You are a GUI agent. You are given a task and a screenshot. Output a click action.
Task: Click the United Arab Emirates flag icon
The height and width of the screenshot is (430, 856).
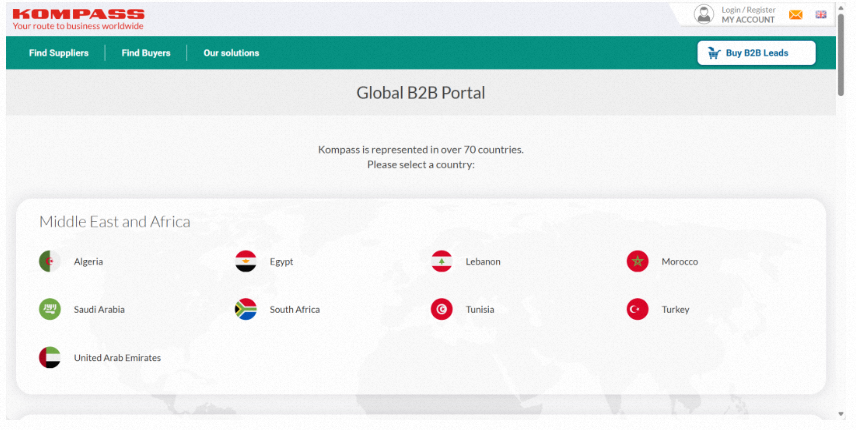[x=49, y=358]
